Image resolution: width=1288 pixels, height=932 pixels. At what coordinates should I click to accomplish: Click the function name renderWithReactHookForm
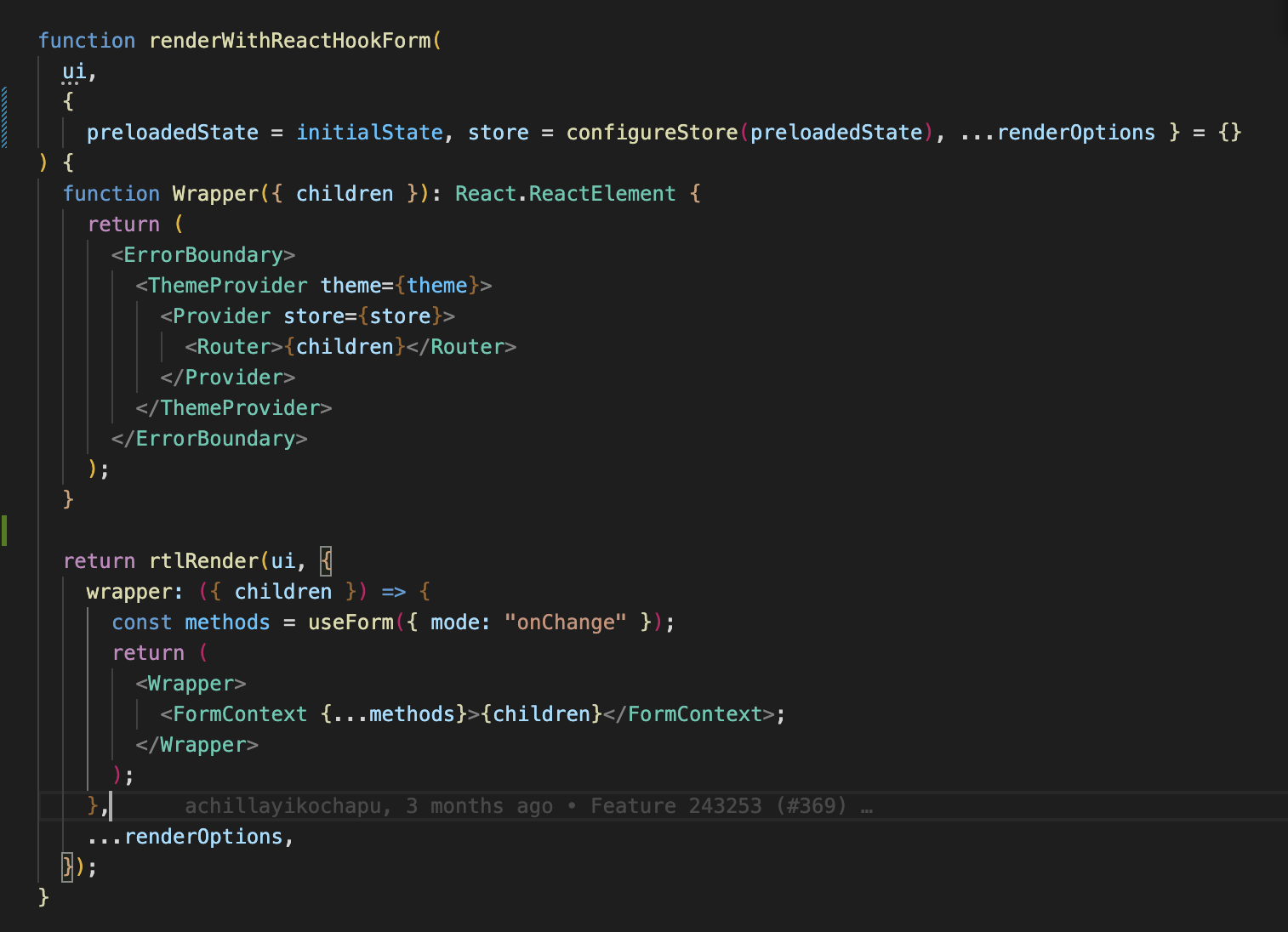pyautogui.click(x=290, y=41)
